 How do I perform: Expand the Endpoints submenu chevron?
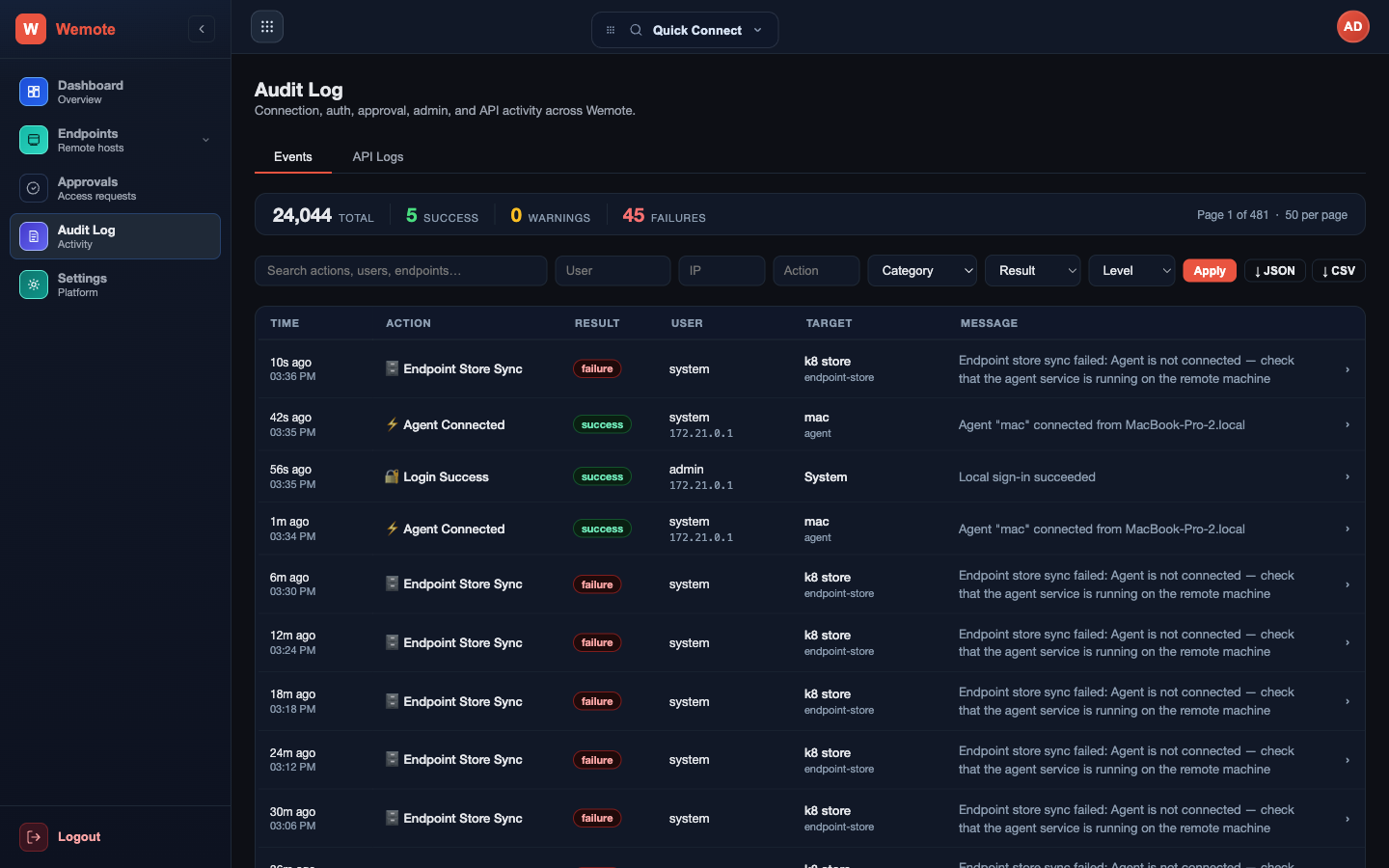(205, 140)
